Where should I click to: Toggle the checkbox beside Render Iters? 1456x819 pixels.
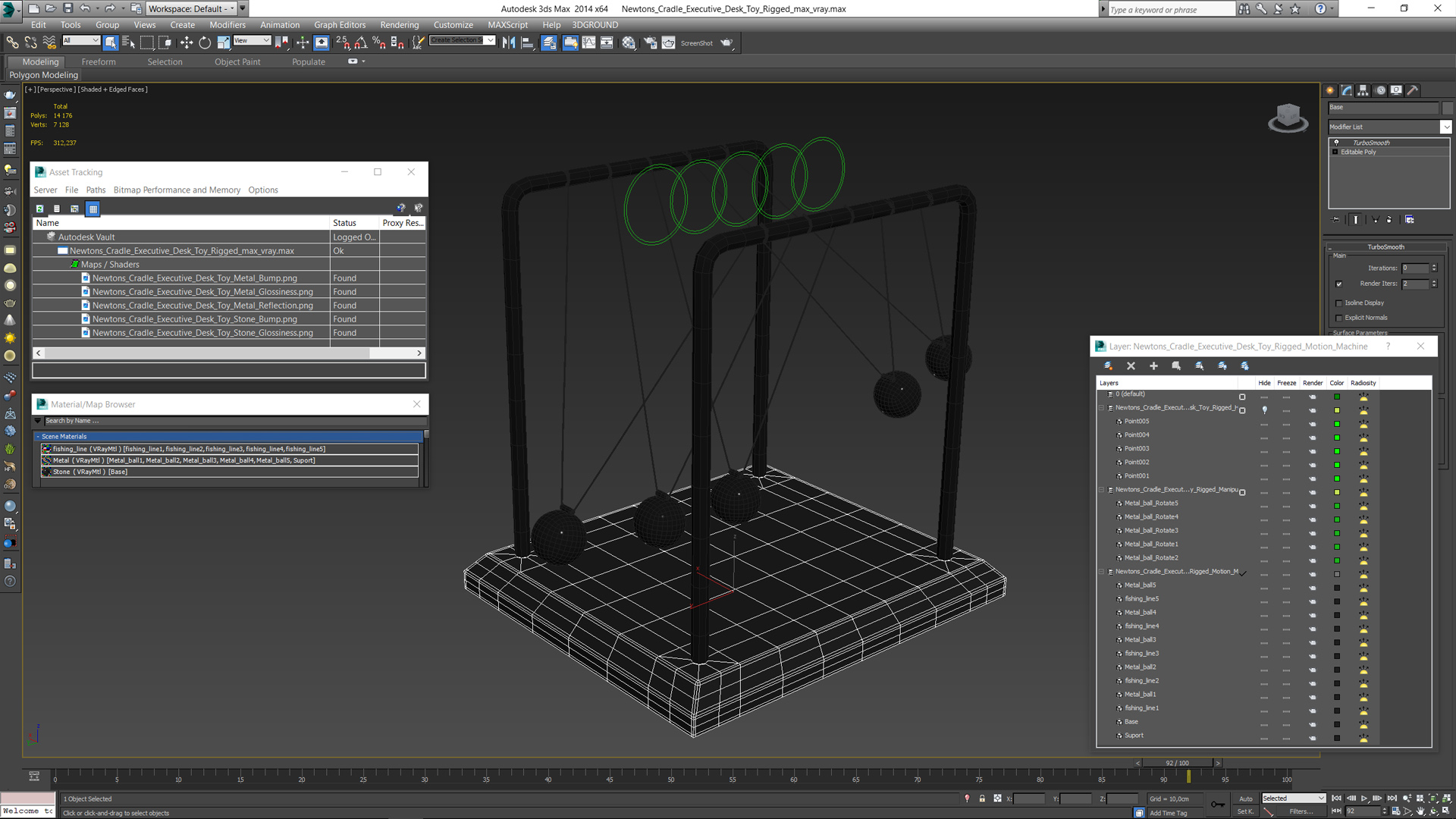coord(1338,284)
